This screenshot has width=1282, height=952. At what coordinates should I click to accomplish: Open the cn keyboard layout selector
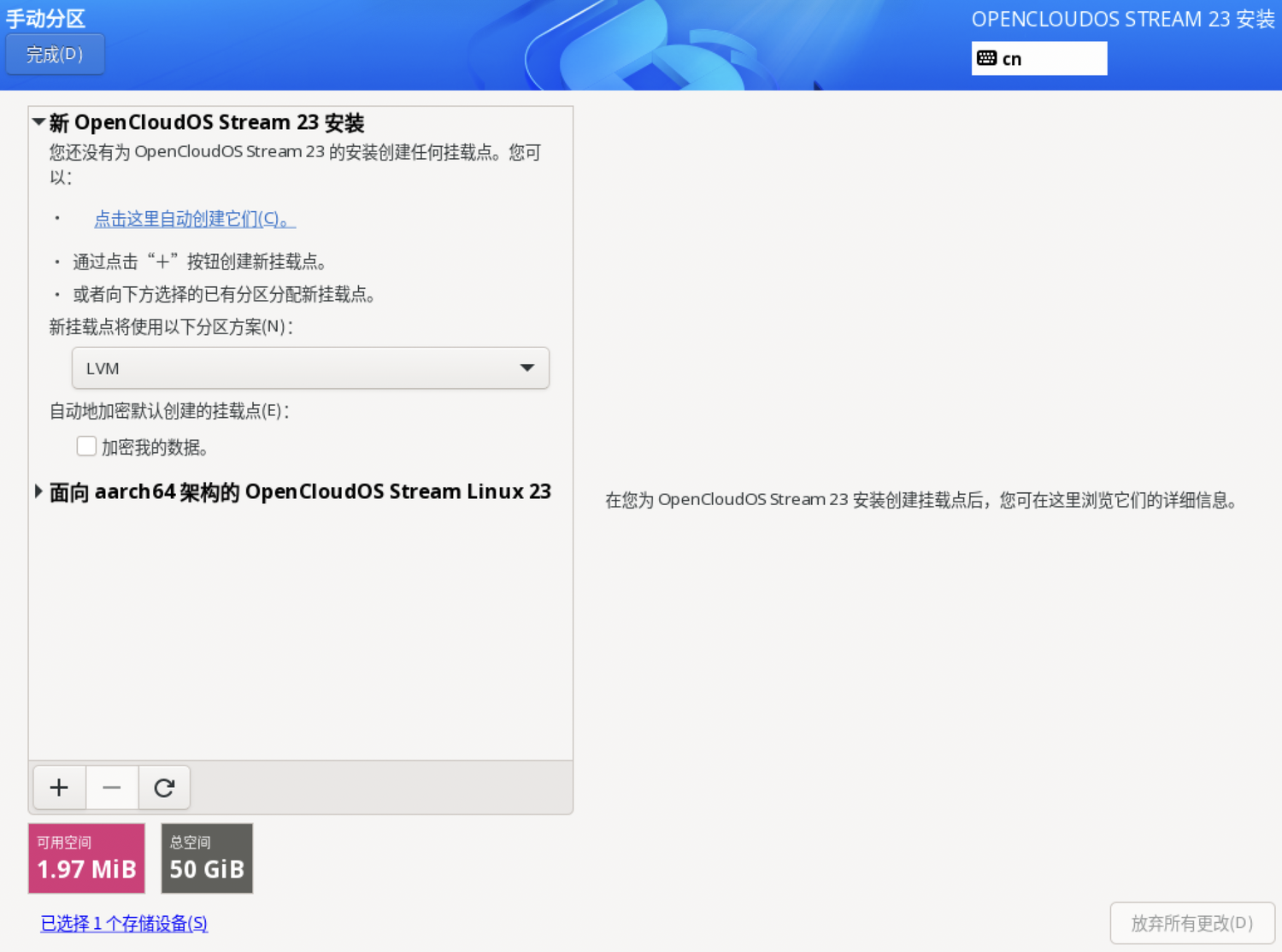(x=1039, y=58)
